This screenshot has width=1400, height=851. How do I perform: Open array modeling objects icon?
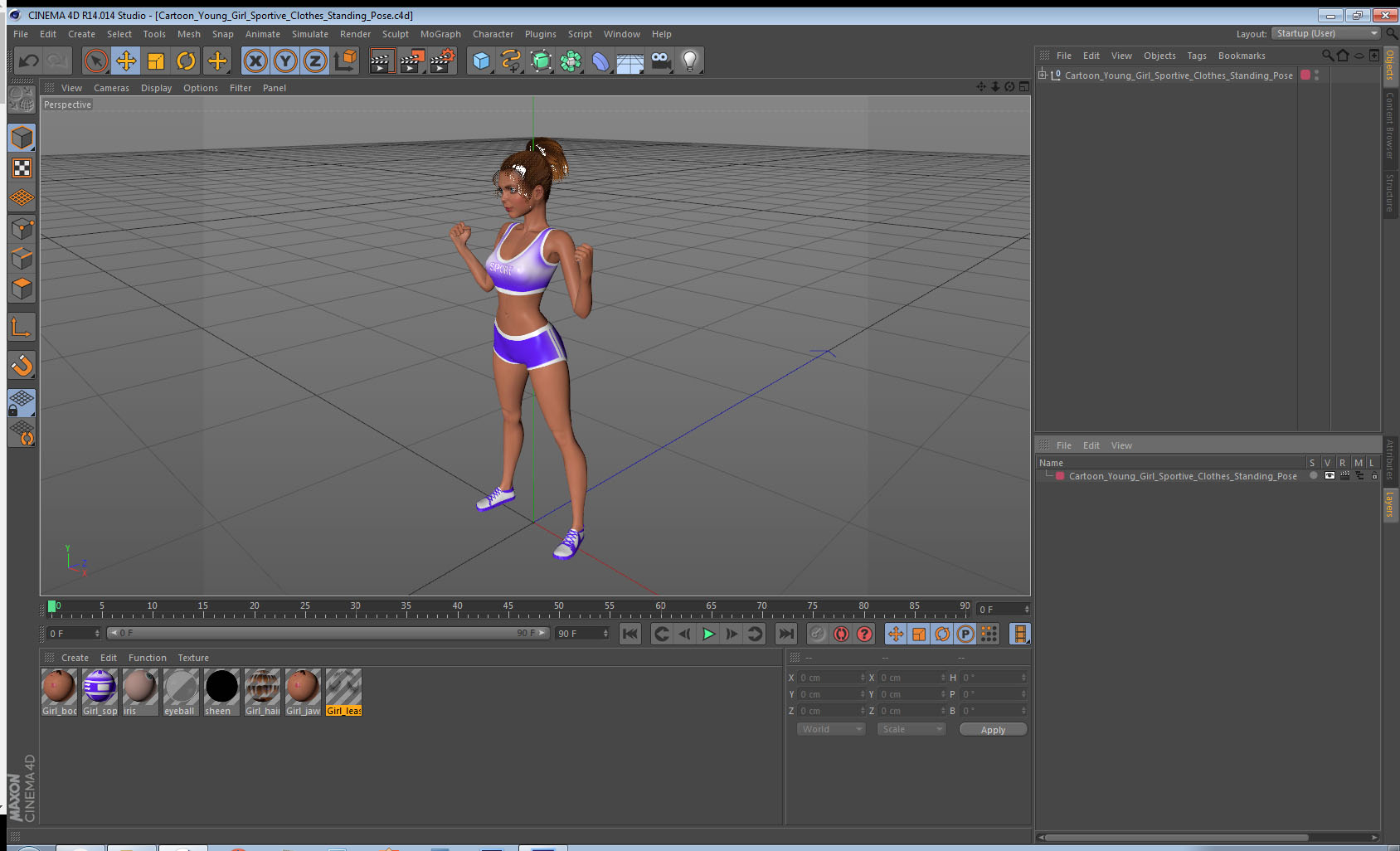tap(571, 61)
